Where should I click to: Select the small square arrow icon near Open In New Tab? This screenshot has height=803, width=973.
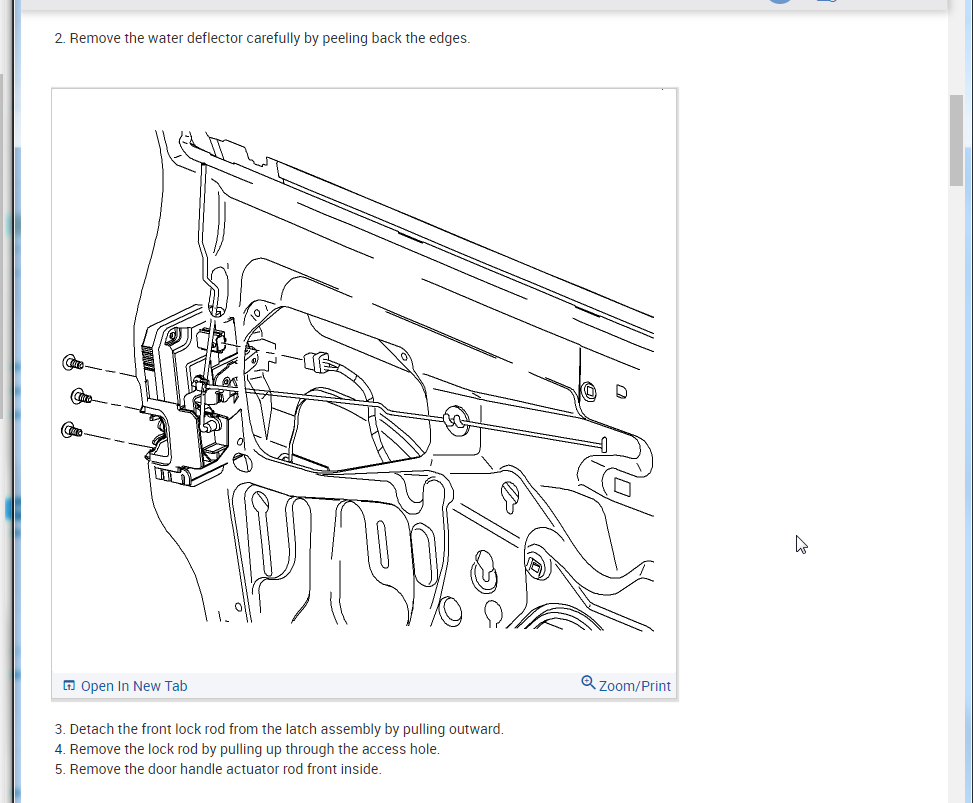pyautogui.click(x=69, y=685)
